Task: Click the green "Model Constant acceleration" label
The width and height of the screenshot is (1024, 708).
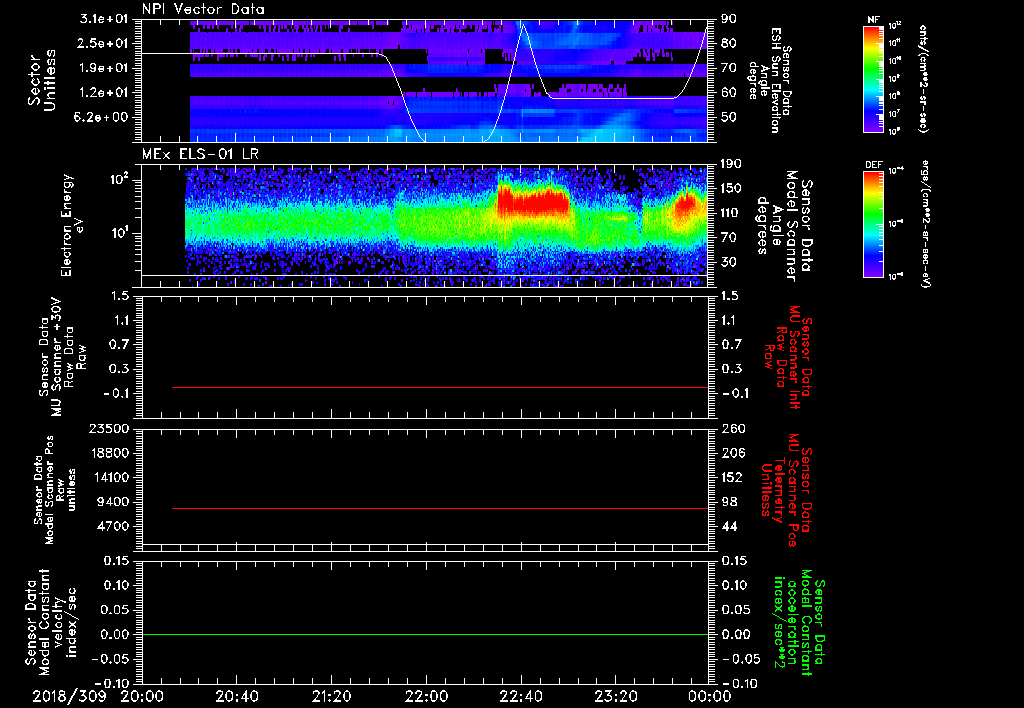Action: pos(800,623)
